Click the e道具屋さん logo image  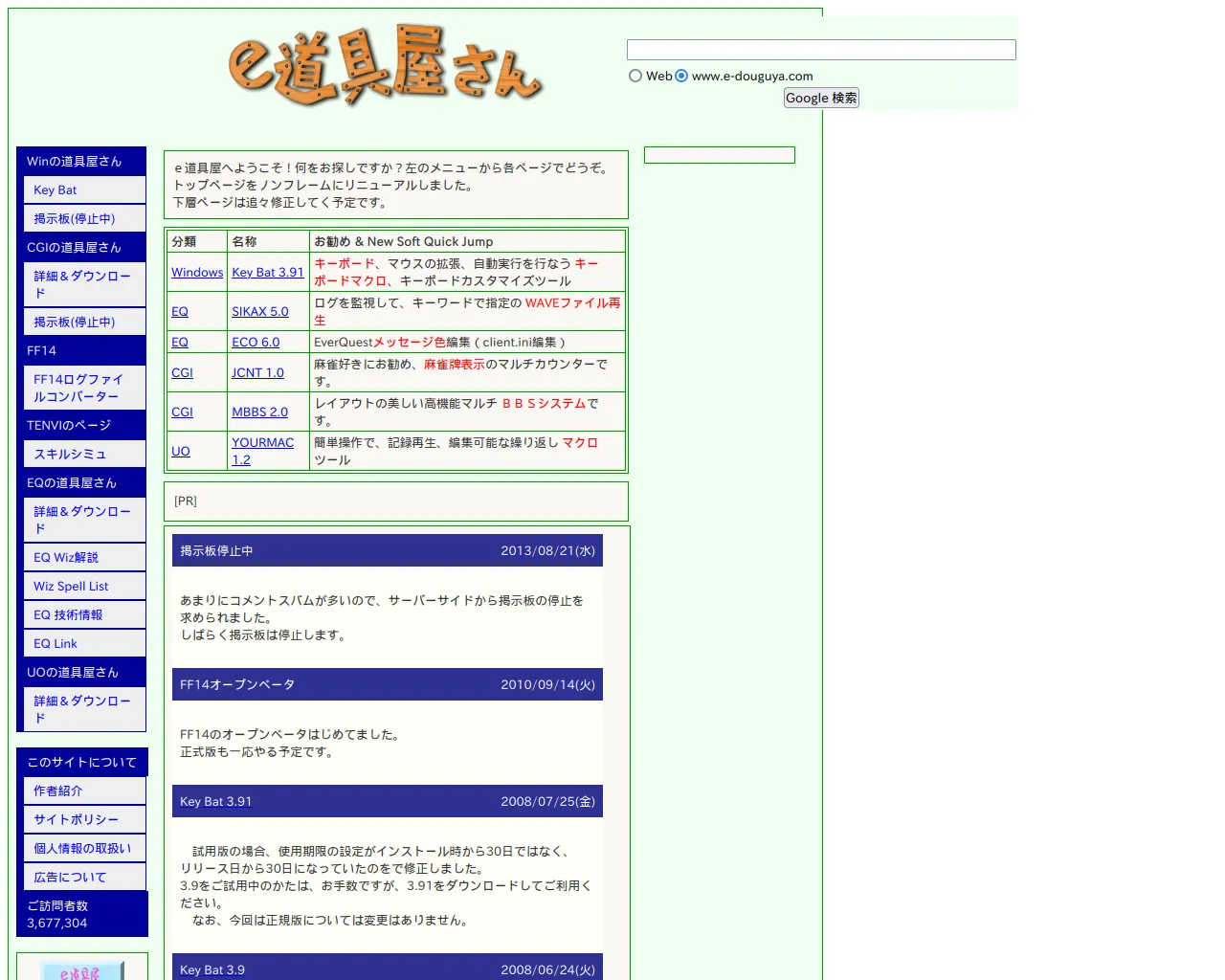385,65
